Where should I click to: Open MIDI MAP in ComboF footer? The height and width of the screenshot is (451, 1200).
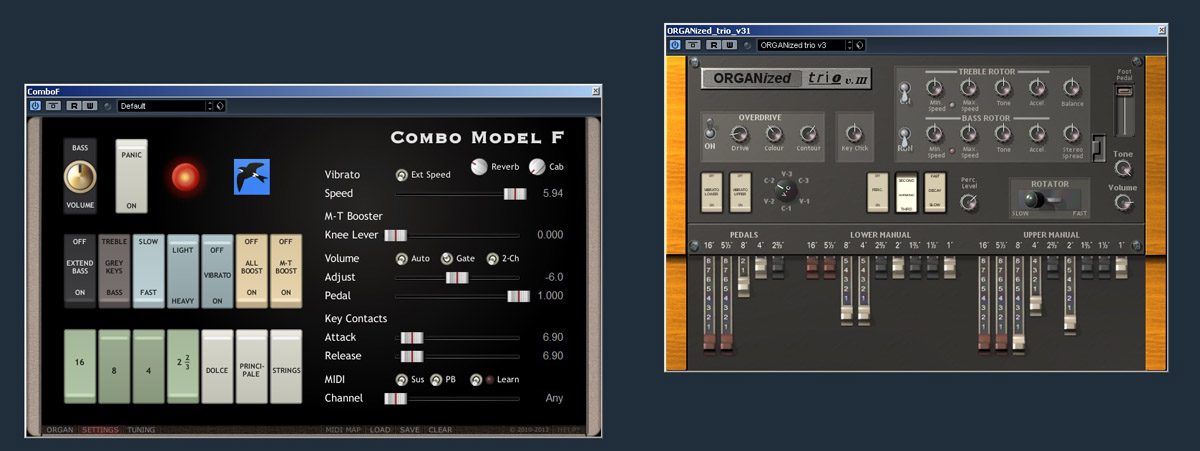[344, 430]
